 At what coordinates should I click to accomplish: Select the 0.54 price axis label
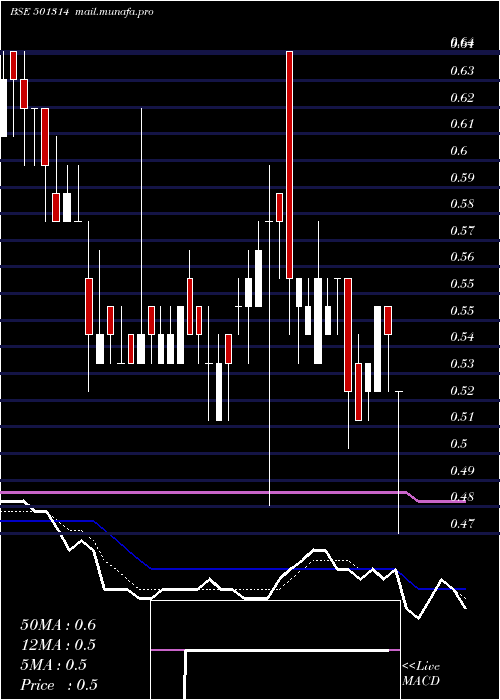tap(462, 337)
